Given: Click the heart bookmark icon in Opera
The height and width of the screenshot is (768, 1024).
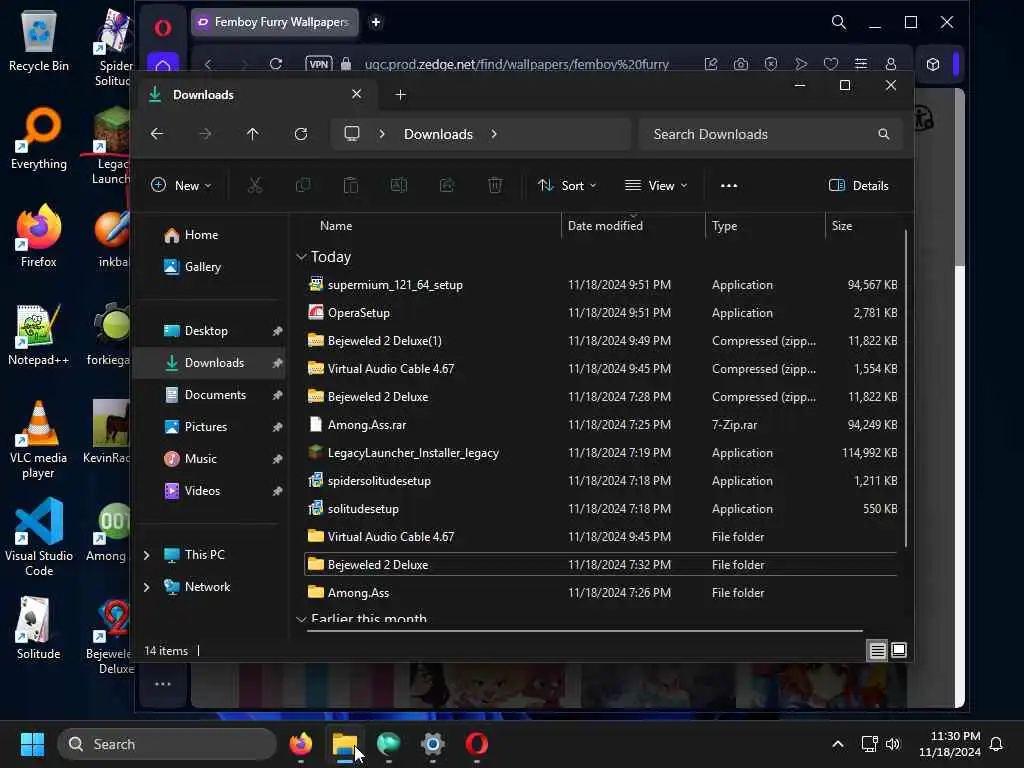Looking at the screenshot, I should click(x=831, y=64).
